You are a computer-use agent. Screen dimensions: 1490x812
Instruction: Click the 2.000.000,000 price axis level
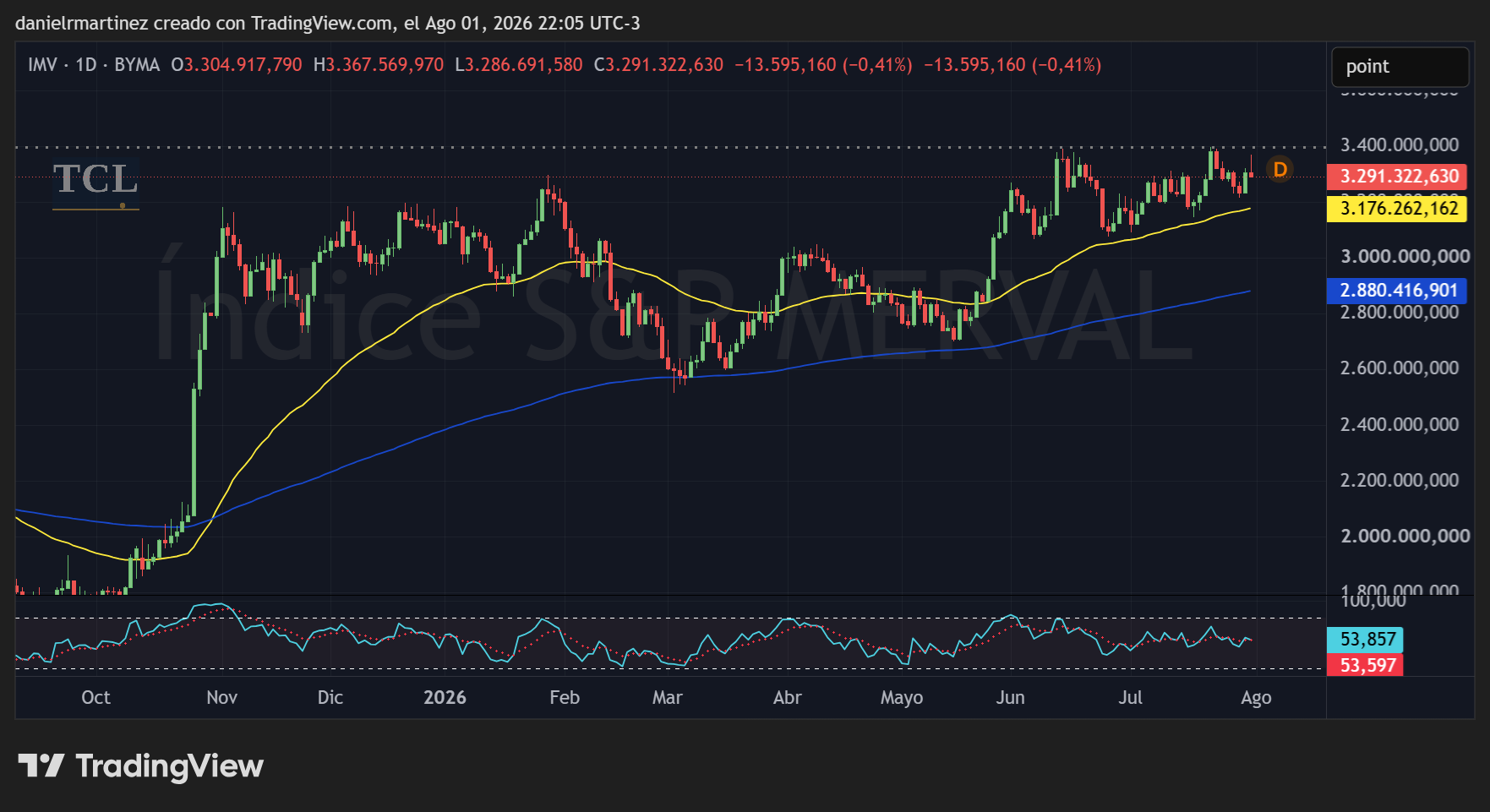coord(1405,537)
